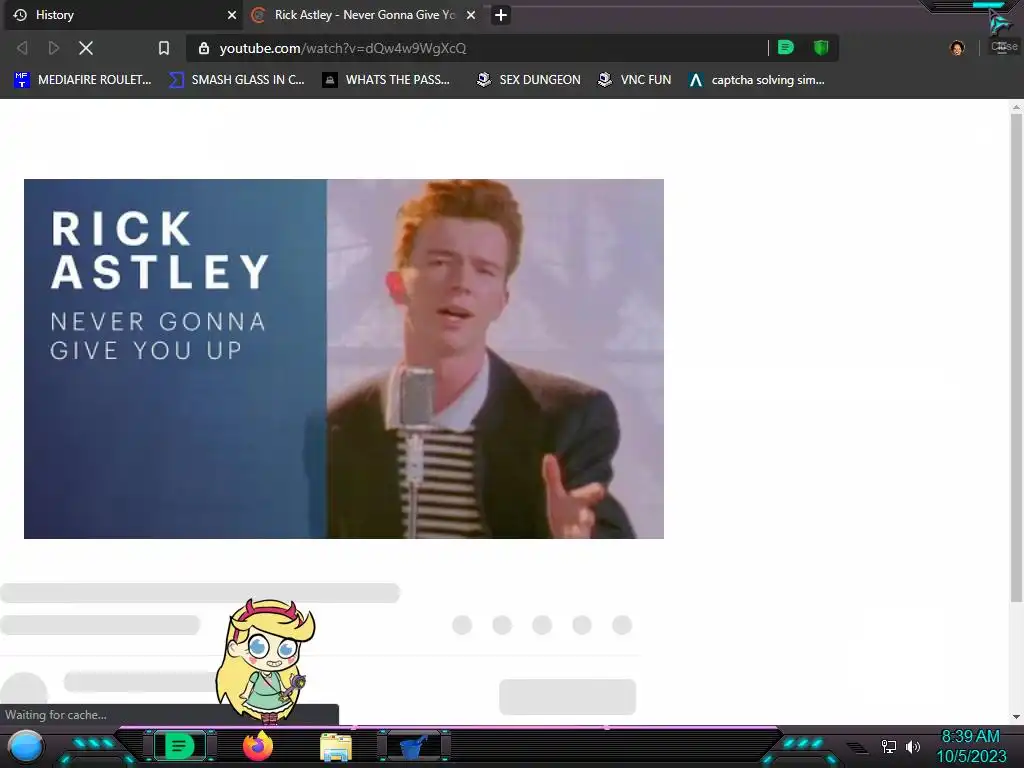The image size is (1024, 768).
Task: Open the profile avatar in the toolbar
Action: (957, 48)
